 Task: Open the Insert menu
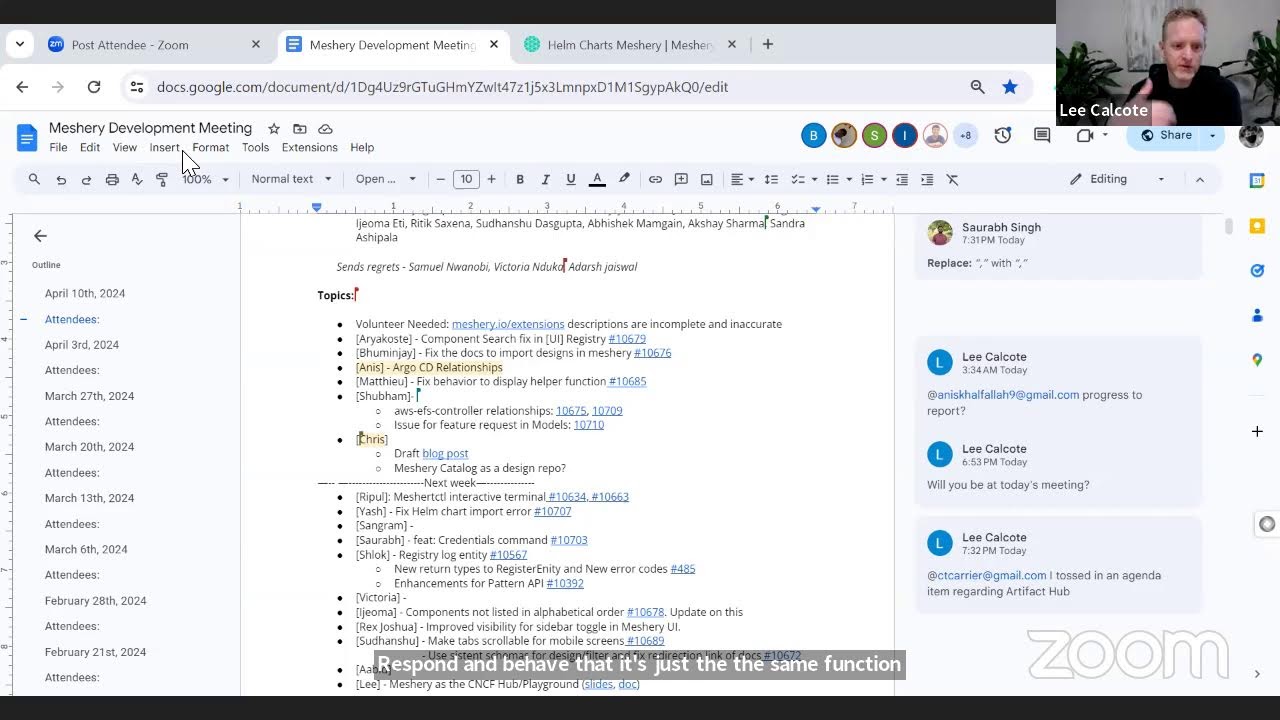click(x=165, y=147)
